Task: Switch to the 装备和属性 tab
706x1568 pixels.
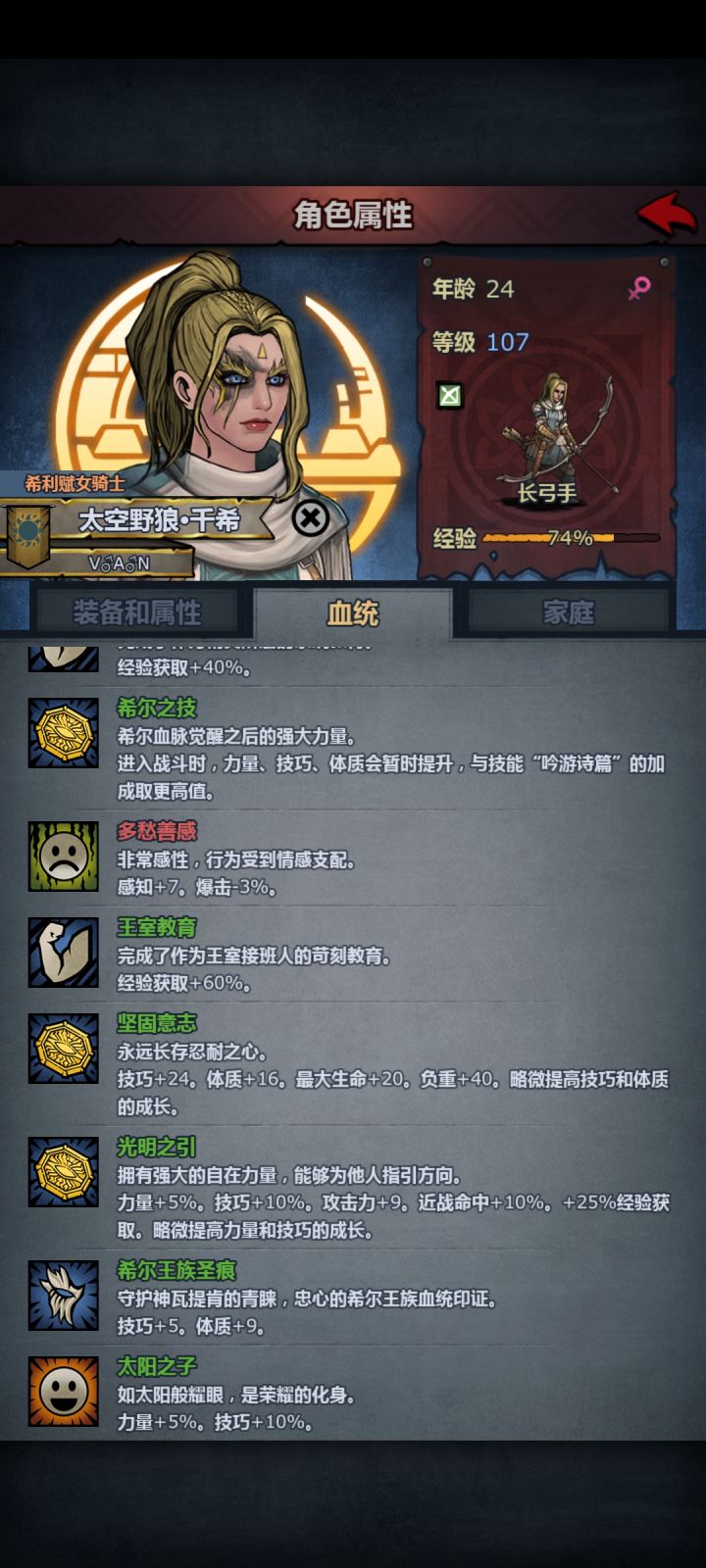Action: (x=136, y=612)
